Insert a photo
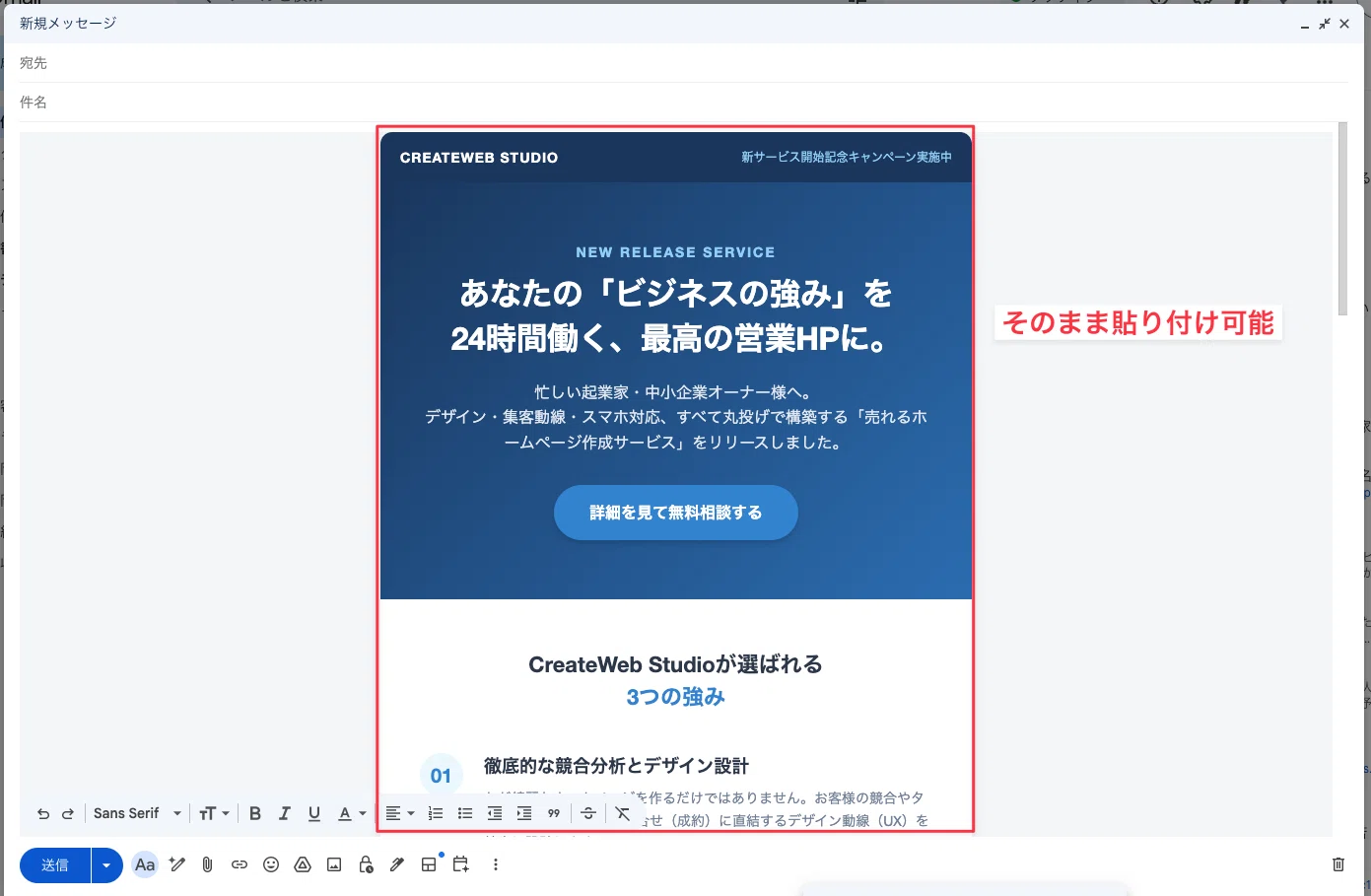Viewport: 1371px width, 896px height. (334, 864)
